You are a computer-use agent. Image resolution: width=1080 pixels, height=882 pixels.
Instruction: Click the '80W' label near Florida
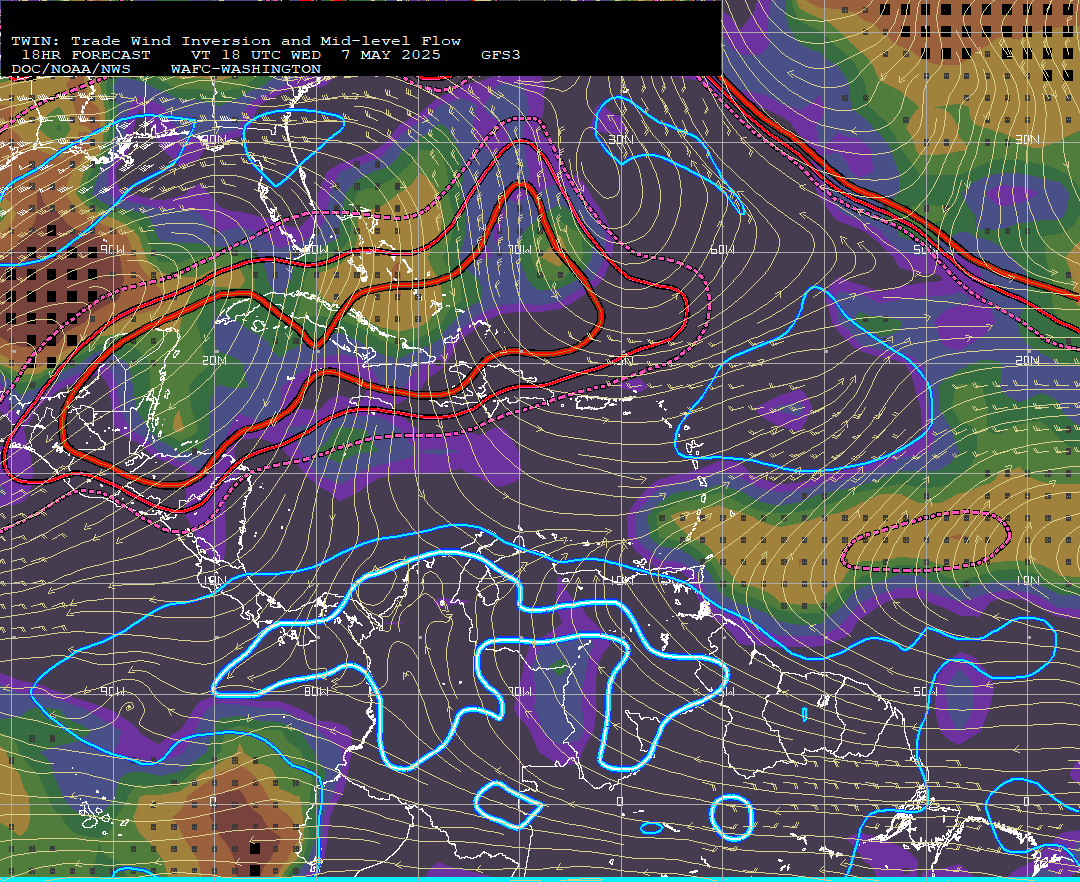(x=316, y=249)
